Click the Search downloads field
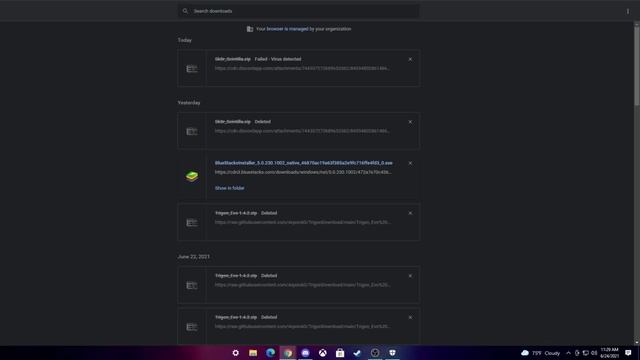 click(x=298, y=11)
